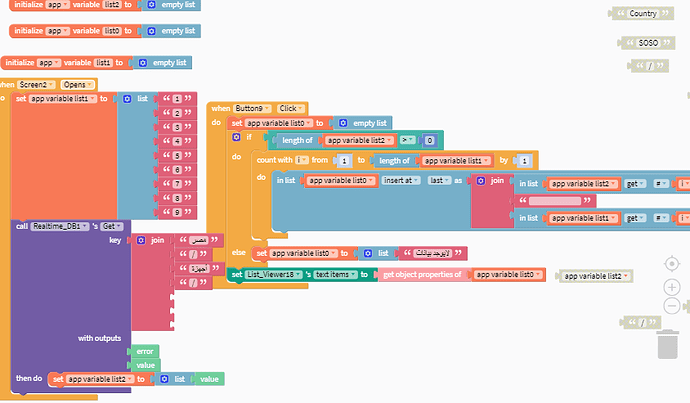690x403 pixels.
Task: Select the slash text block below SOSO
Action: point(650,66)
